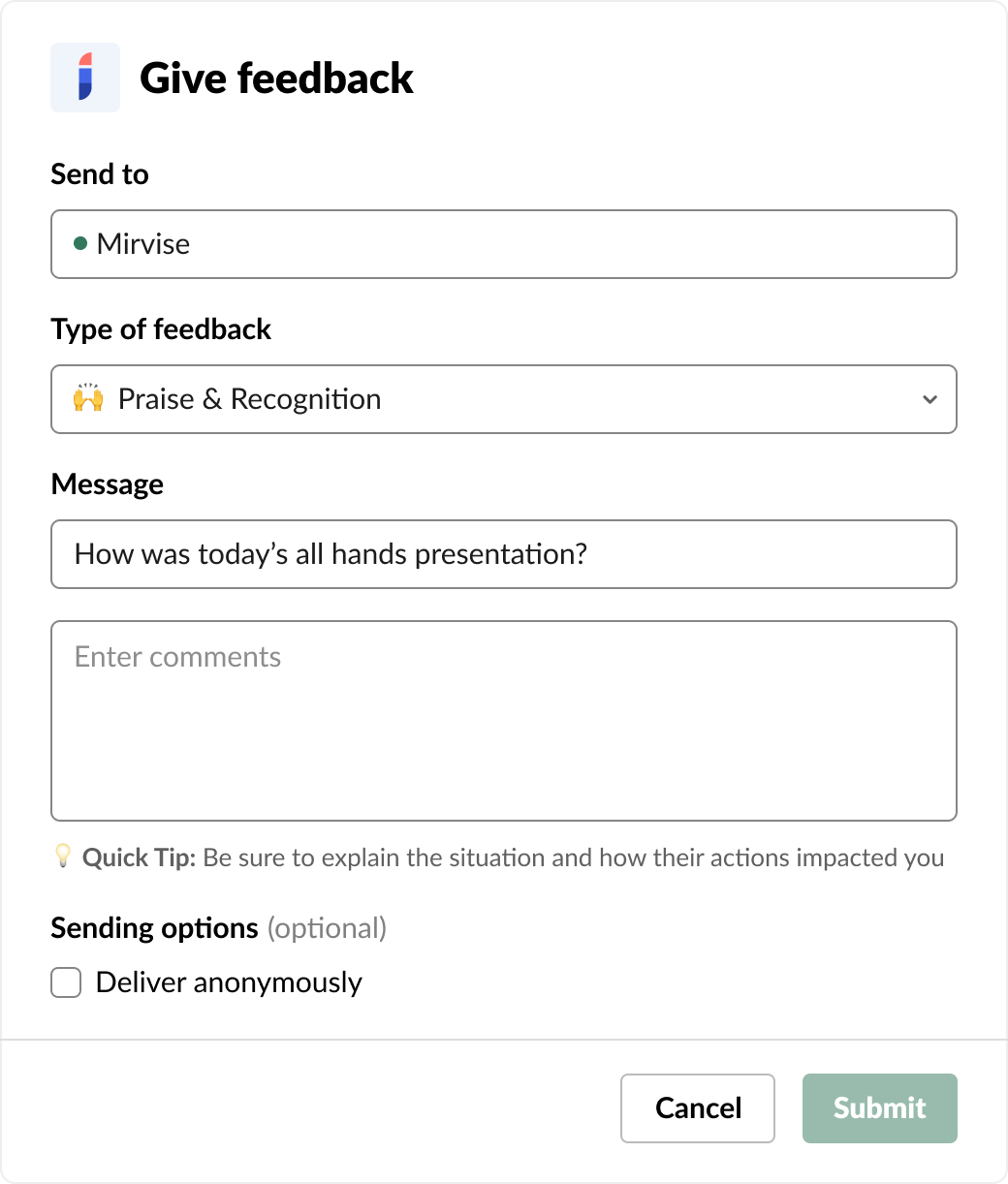Viewport: 1008px width, 1184px height.
Task: Click the Send to label
Action: click(x=100, y=174)
